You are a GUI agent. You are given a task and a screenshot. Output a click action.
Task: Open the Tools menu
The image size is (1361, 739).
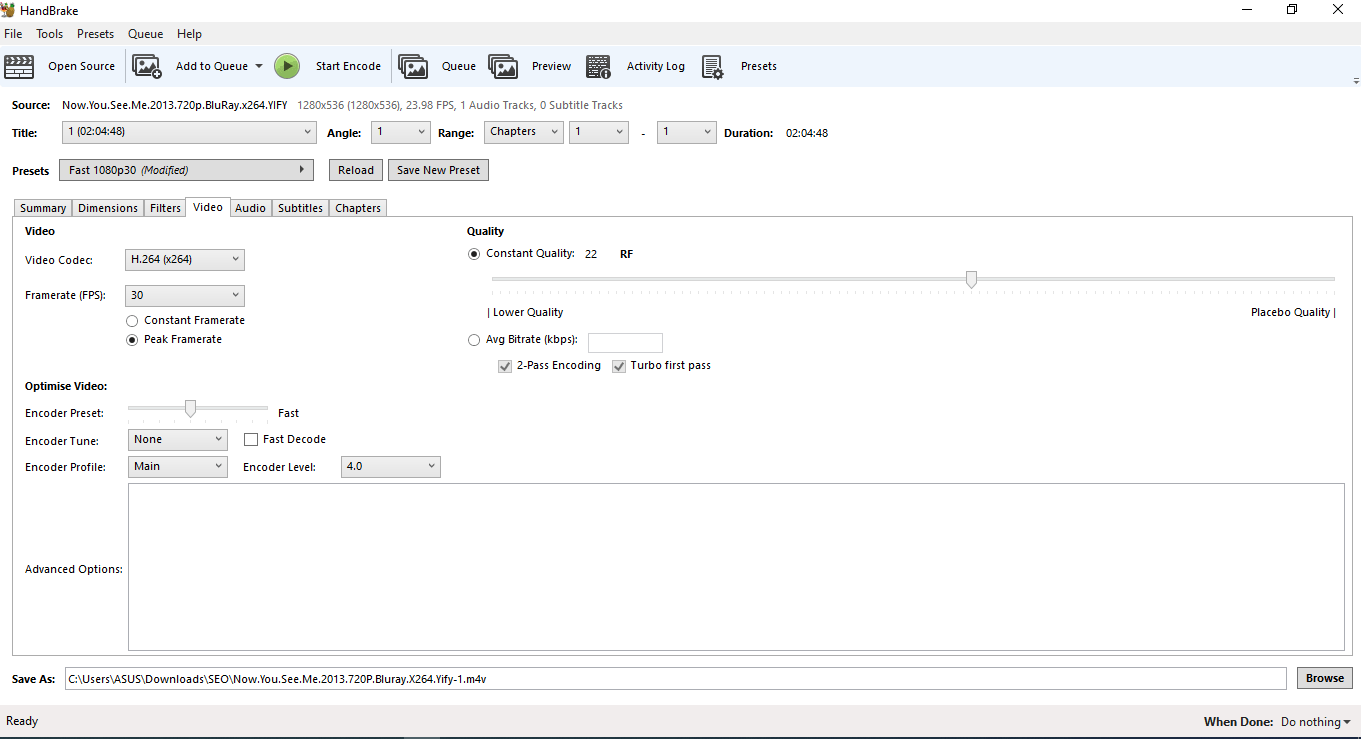tap(49, 33)
